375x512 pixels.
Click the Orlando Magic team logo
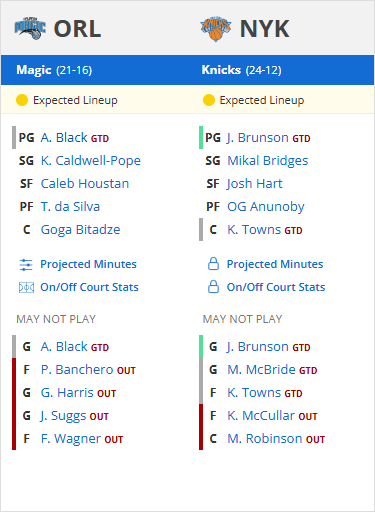click(x=30, y=28)
